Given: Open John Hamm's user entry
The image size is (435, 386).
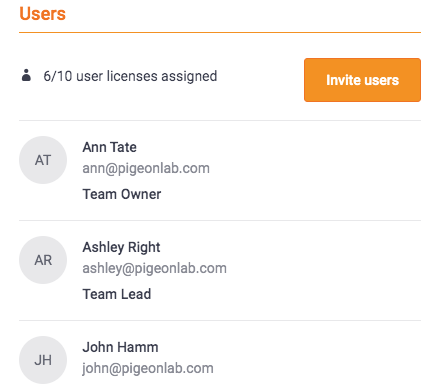Looking at the screenshot, I should (x=220, y=354).
